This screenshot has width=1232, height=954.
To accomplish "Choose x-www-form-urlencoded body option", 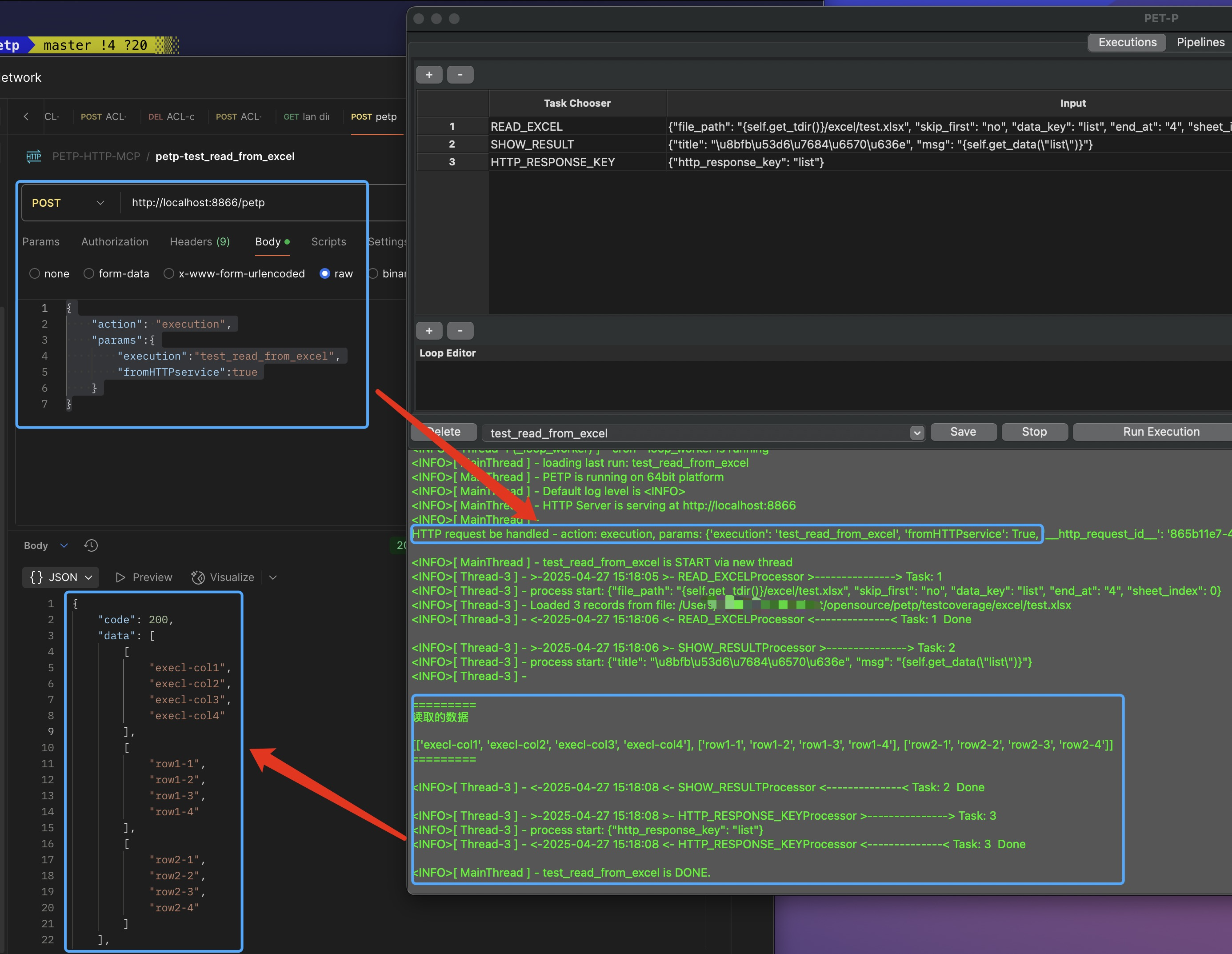I will pos(169,273).
